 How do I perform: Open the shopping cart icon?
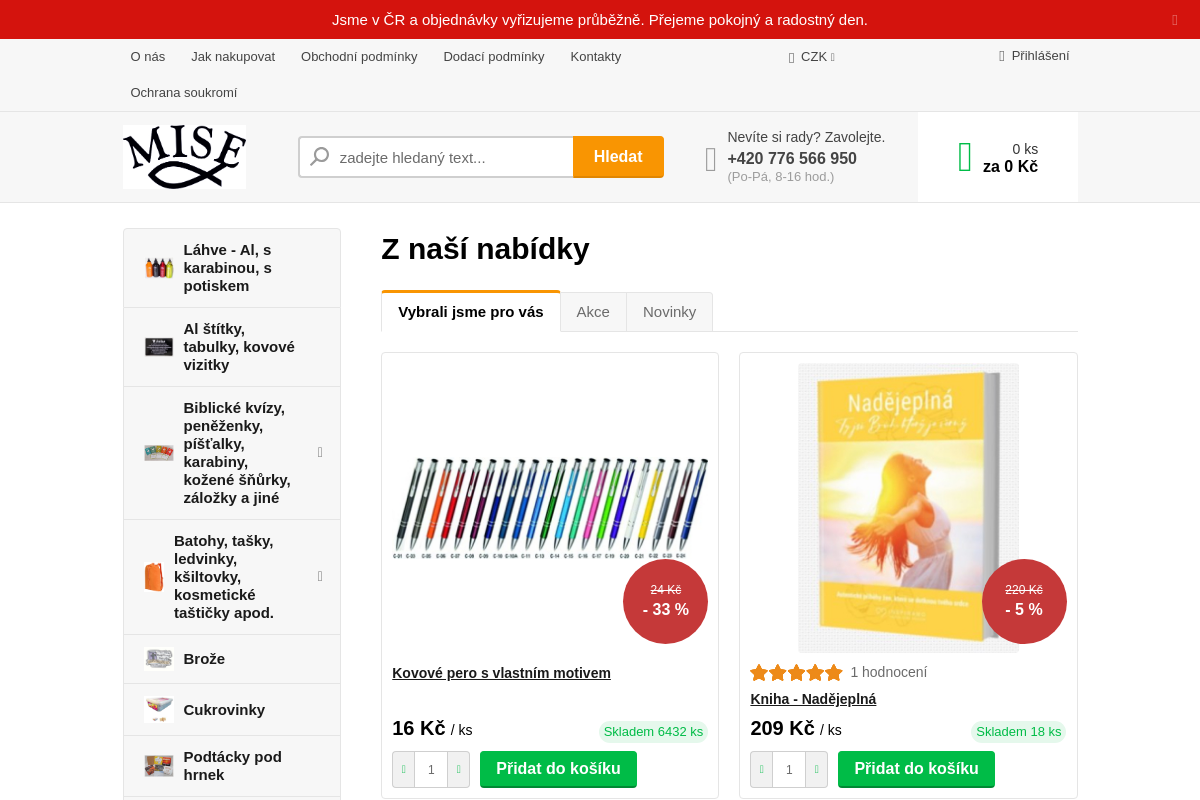965,157
